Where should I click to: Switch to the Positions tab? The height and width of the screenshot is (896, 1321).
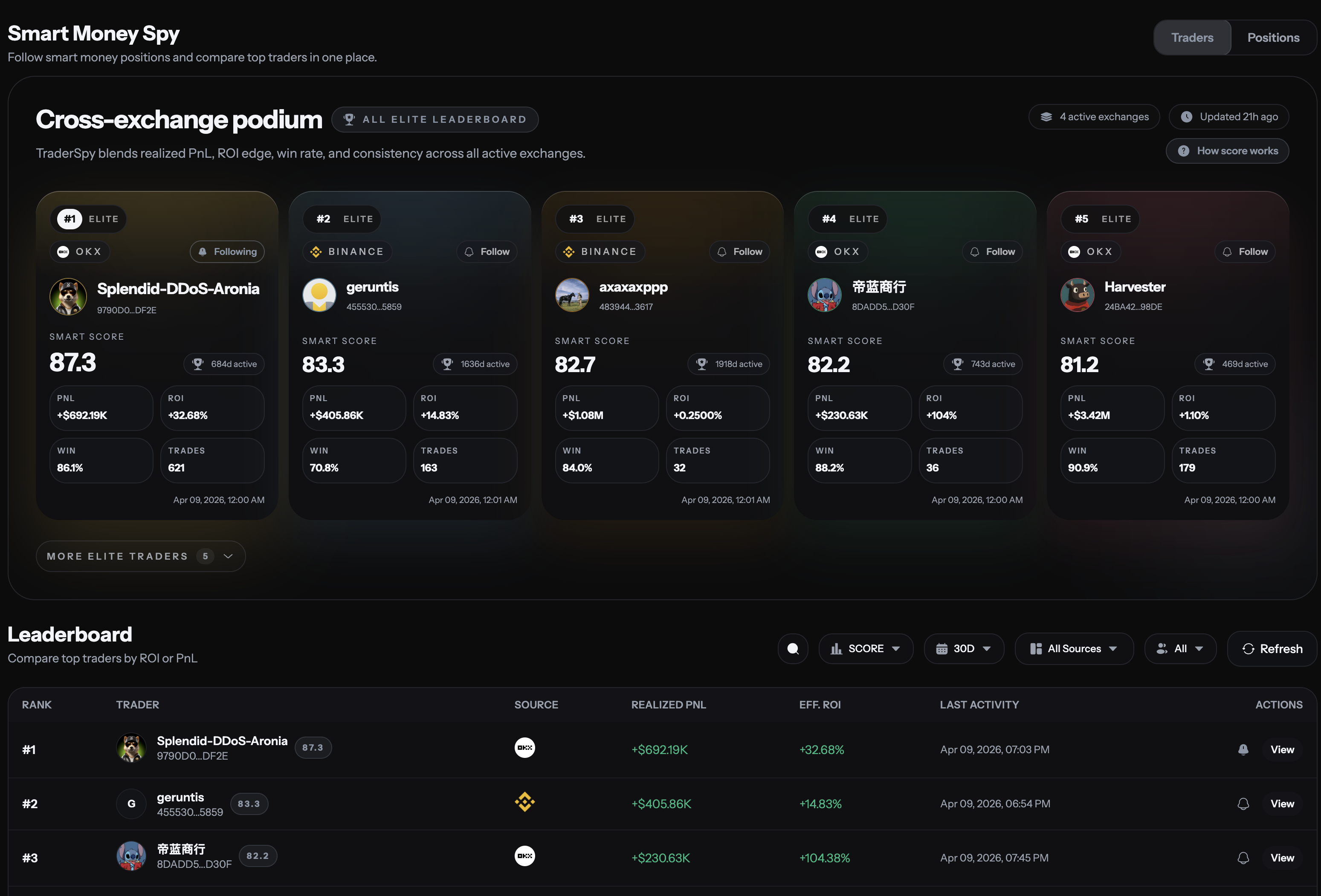[1273, 37]
